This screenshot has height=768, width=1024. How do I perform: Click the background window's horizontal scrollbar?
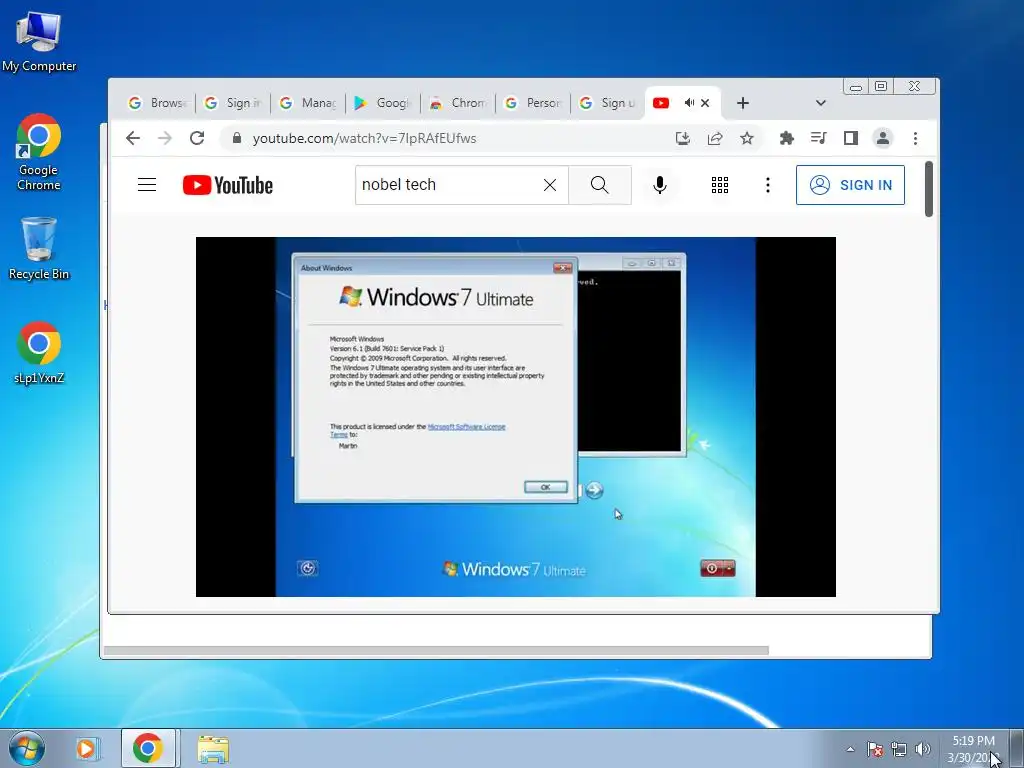click(x=436, y=650)
